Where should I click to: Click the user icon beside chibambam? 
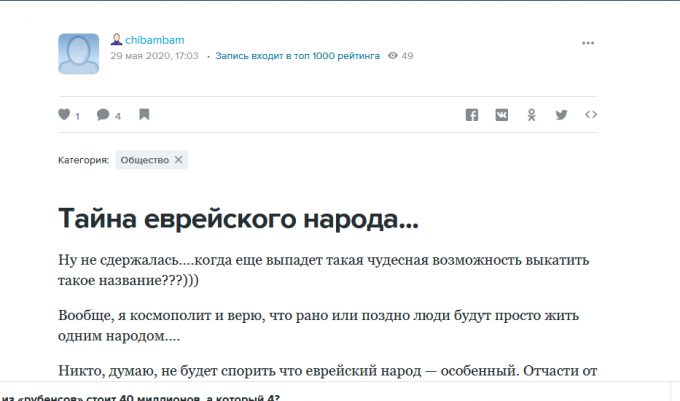116,40
